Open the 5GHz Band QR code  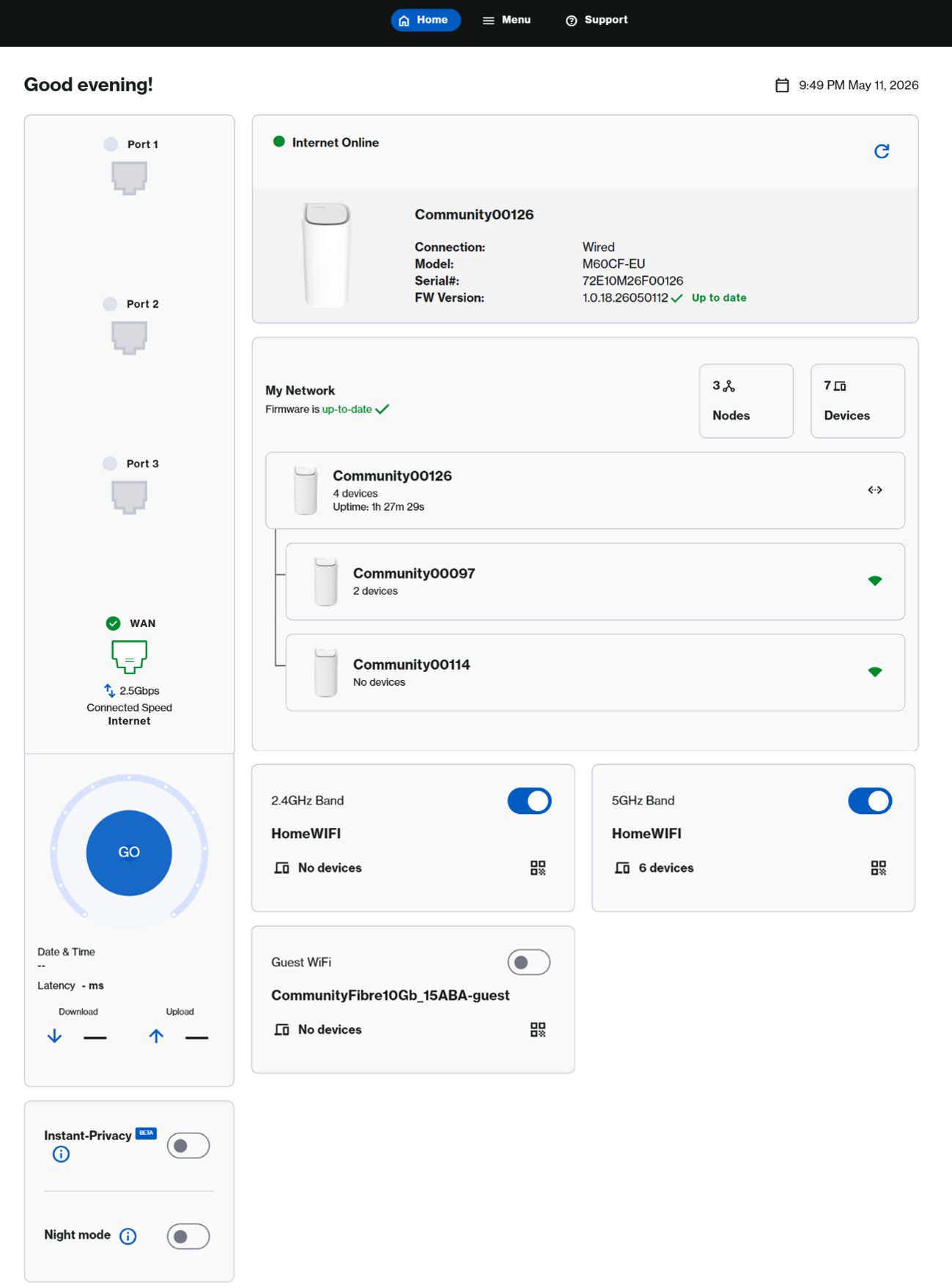[879, 868]
